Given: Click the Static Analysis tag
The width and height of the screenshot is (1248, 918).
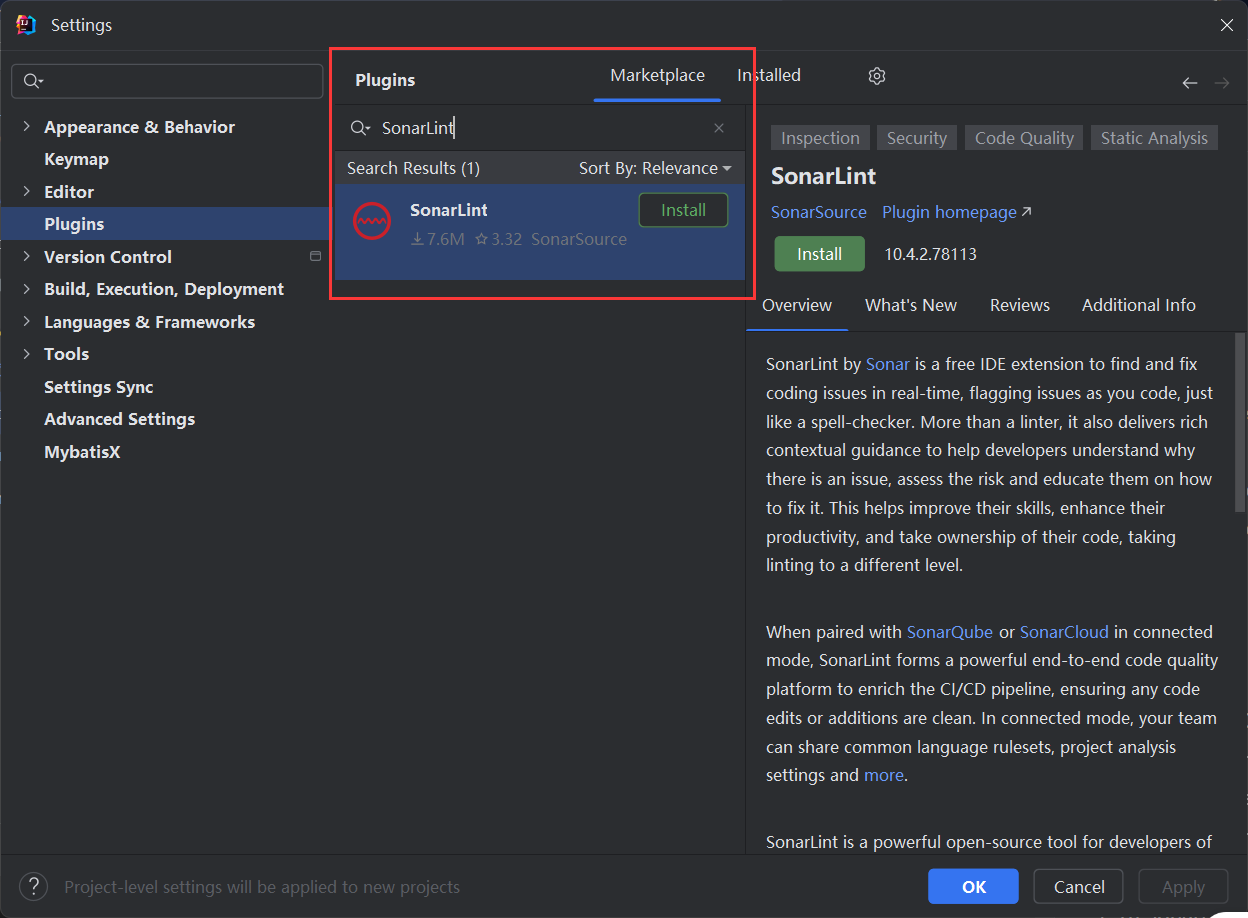Looking at the screenshot, I should [x=1154, y=138].
